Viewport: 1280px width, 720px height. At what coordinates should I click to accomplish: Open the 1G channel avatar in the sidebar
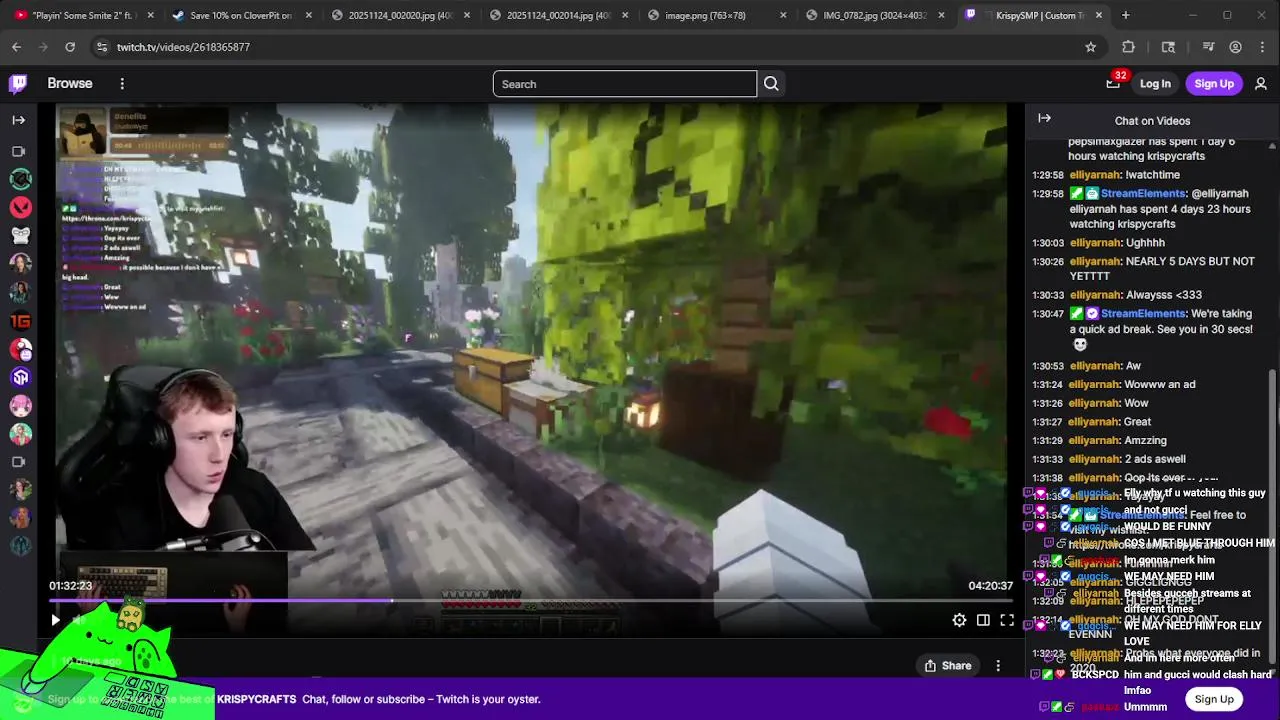coord(20,321)
